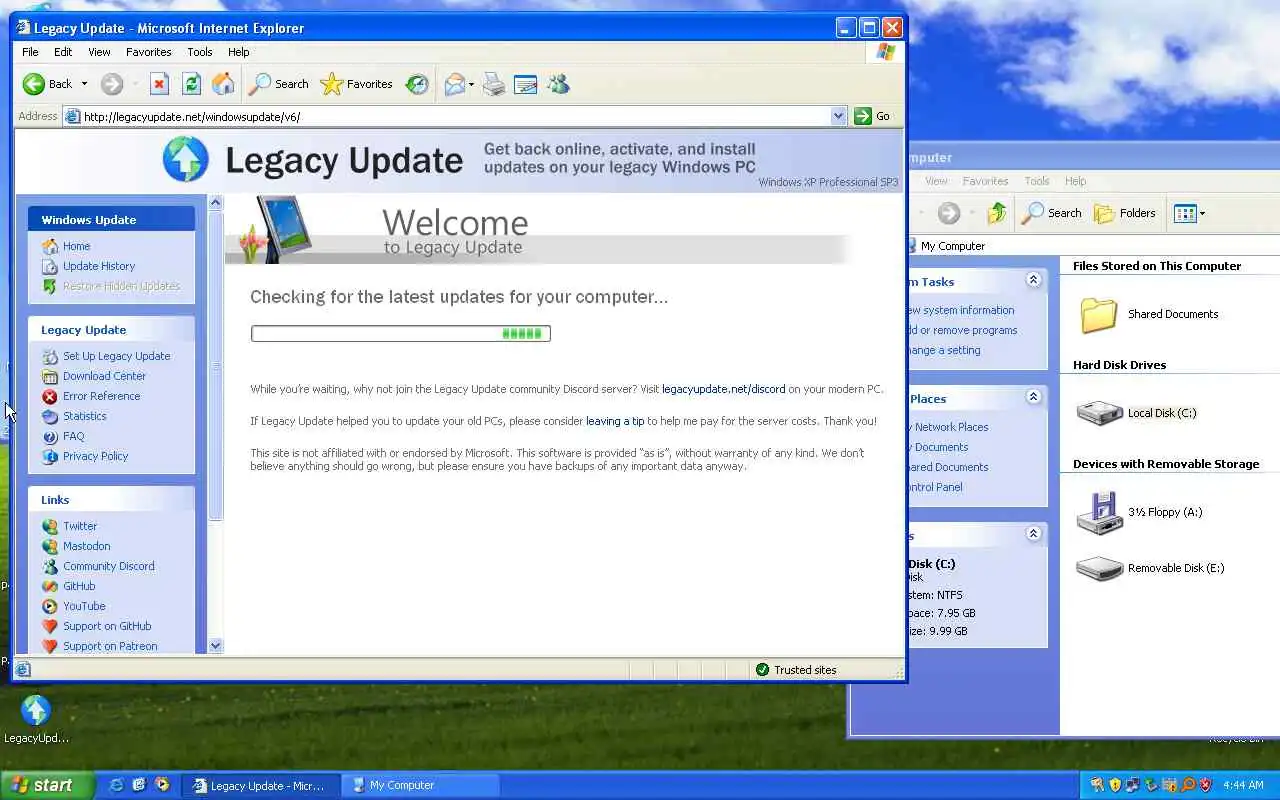This screenshot has width=1280, height=800.
Task: Click the Windows Start button
Action: click(47, 785)
